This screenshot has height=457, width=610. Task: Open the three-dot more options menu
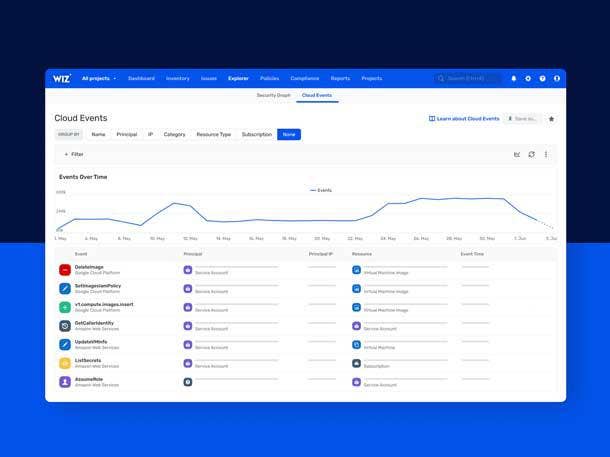click(545, 155)
